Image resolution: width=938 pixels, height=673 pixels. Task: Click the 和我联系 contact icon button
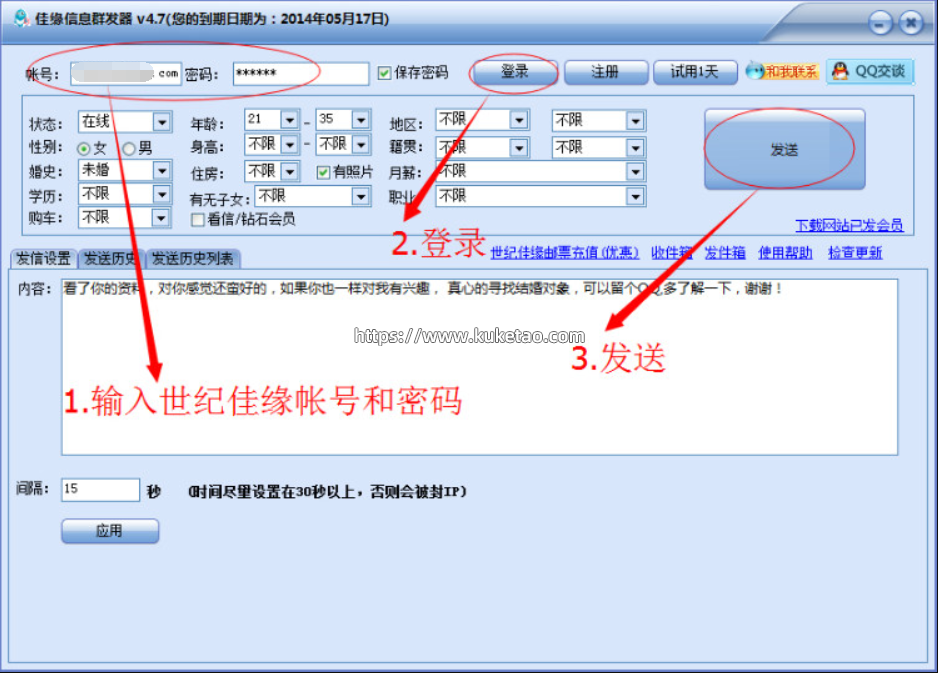point(782,72)
